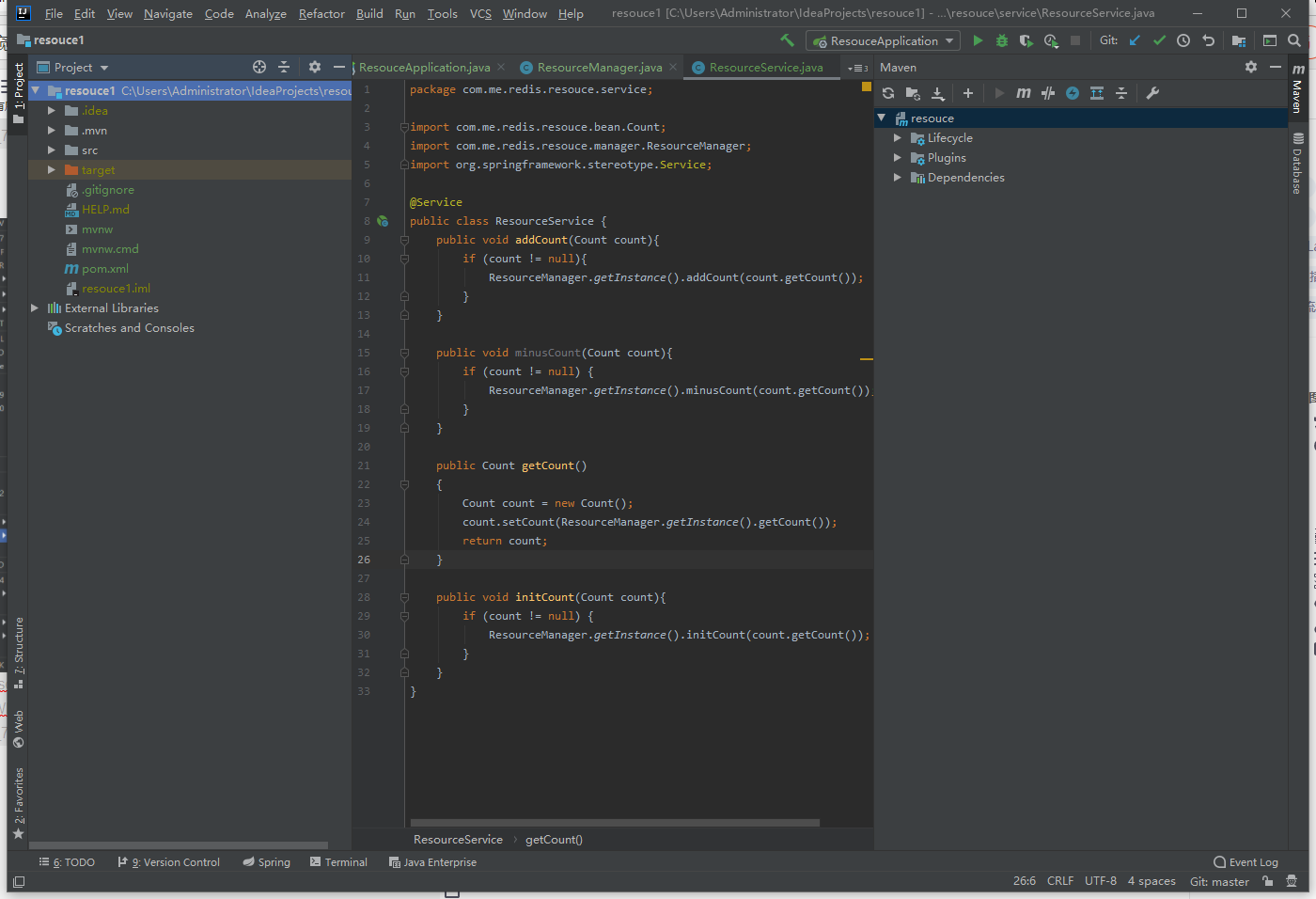Show the hidden editor tabs list dropdown
1316x899 pixels.
(856, 68)
